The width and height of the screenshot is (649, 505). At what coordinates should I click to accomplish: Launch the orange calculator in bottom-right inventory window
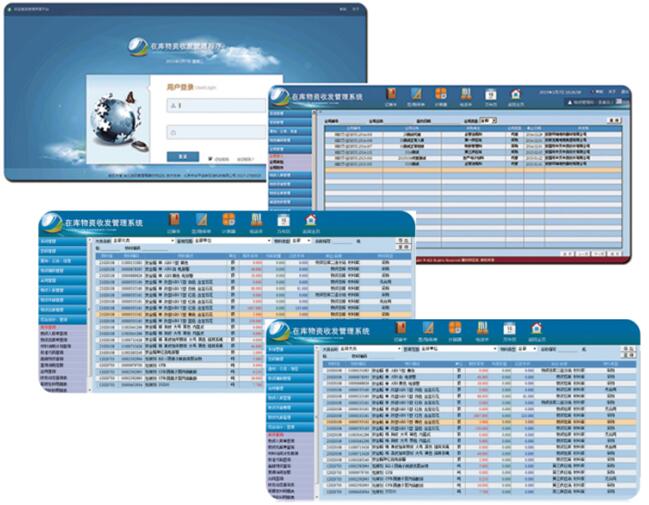tap(455, 329)
